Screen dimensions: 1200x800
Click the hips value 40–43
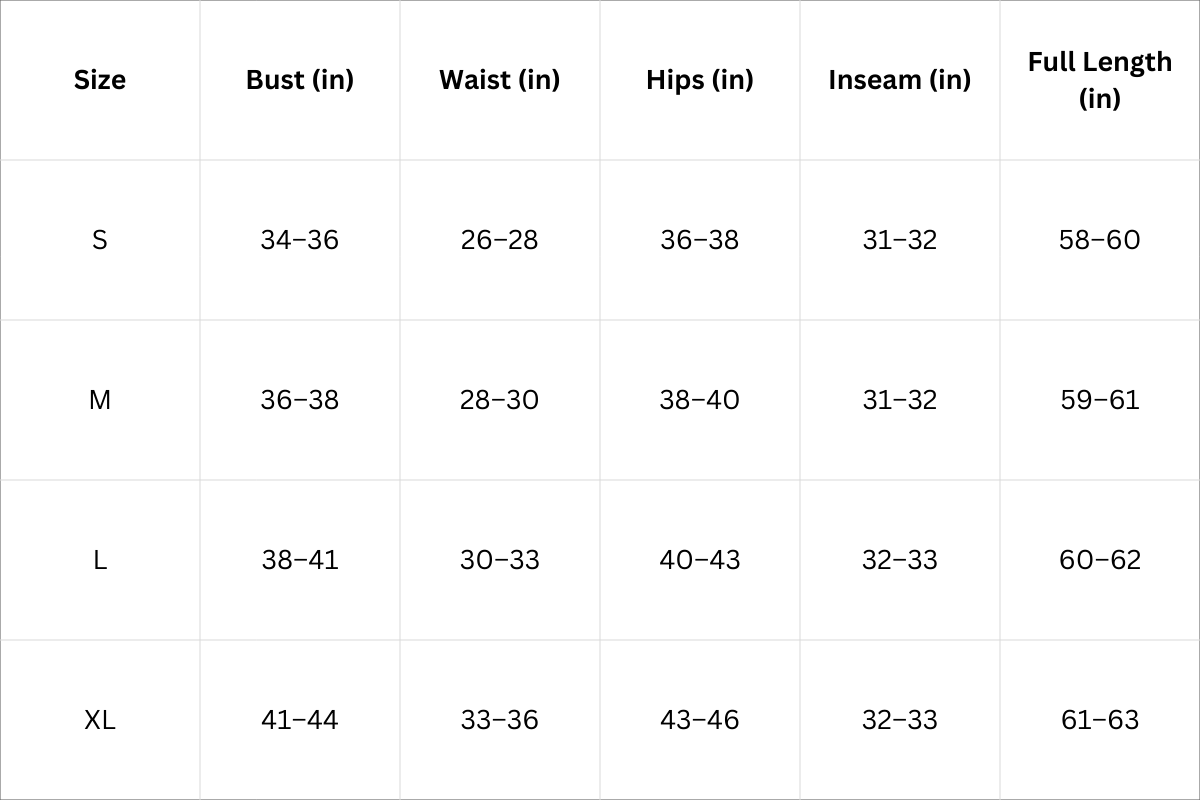[700, 560]
